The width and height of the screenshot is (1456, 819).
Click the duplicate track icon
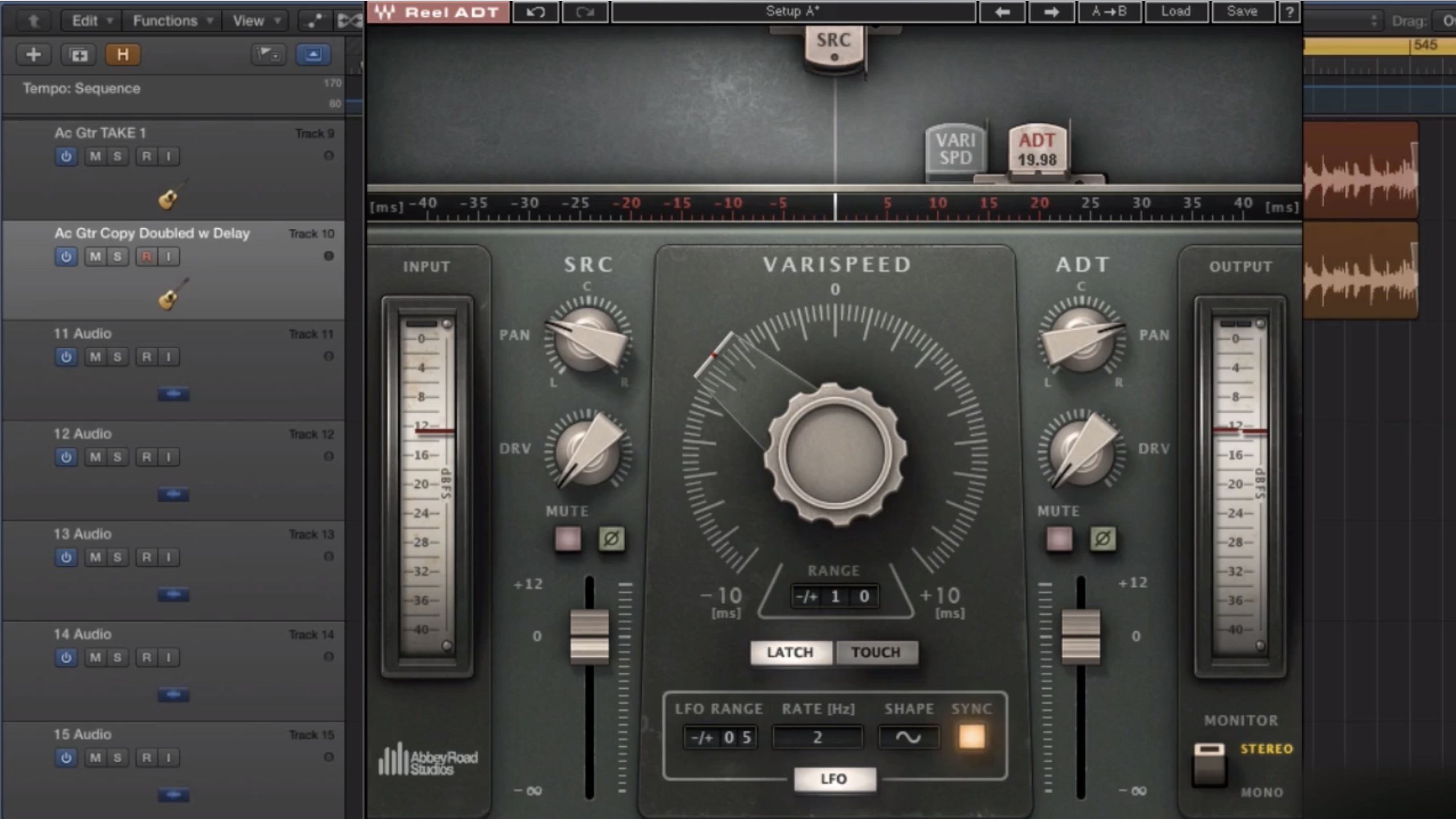coord(79,55)
